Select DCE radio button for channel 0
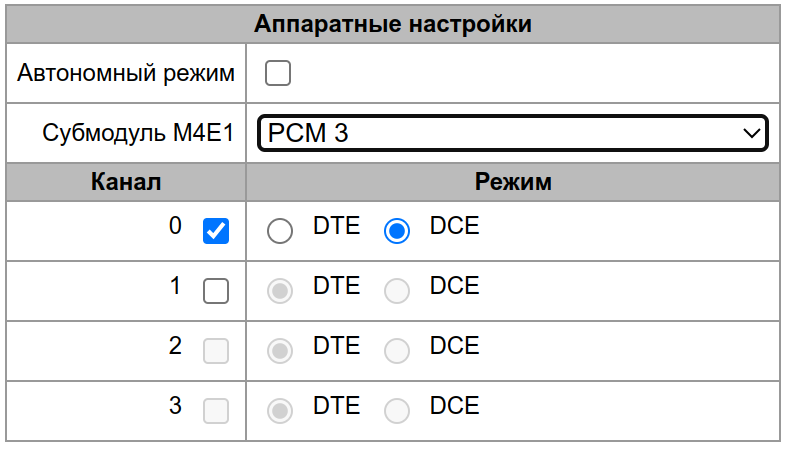 pyautogui.click(x=397, y=231)
